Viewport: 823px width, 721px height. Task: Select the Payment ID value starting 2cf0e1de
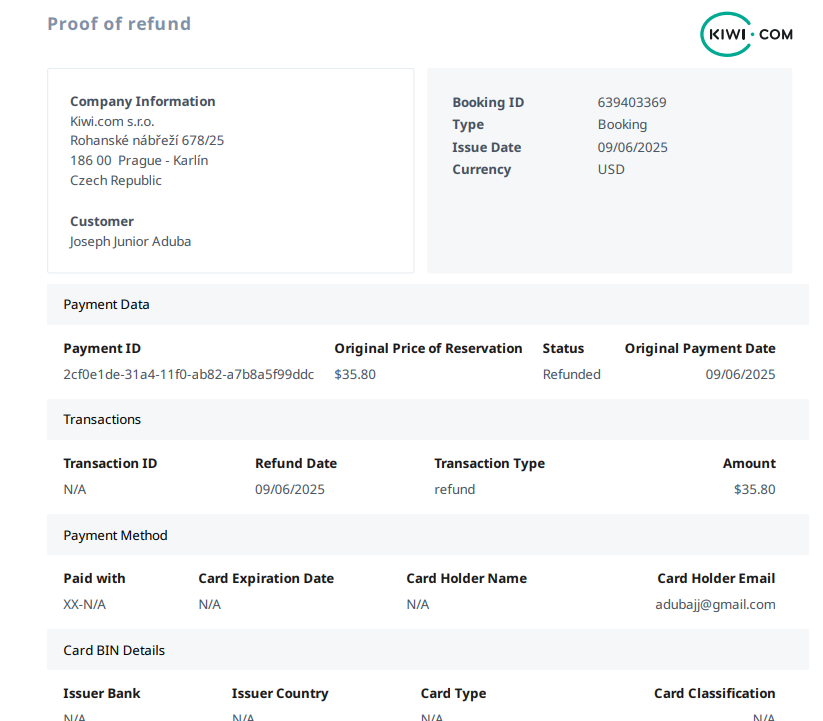click(x=188, y=375)
